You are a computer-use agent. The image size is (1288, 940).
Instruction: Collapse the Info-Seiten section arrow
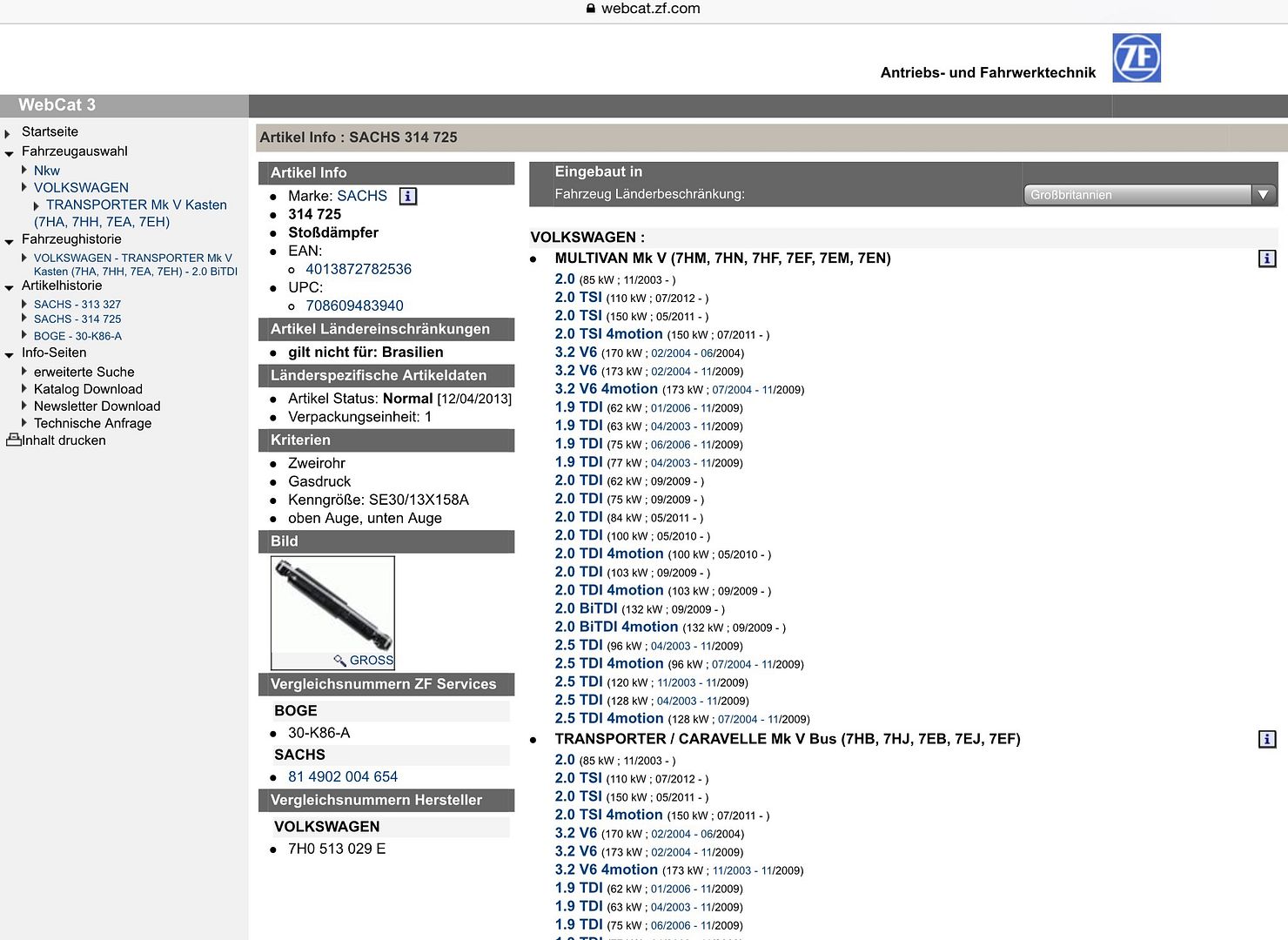(9, 354)
